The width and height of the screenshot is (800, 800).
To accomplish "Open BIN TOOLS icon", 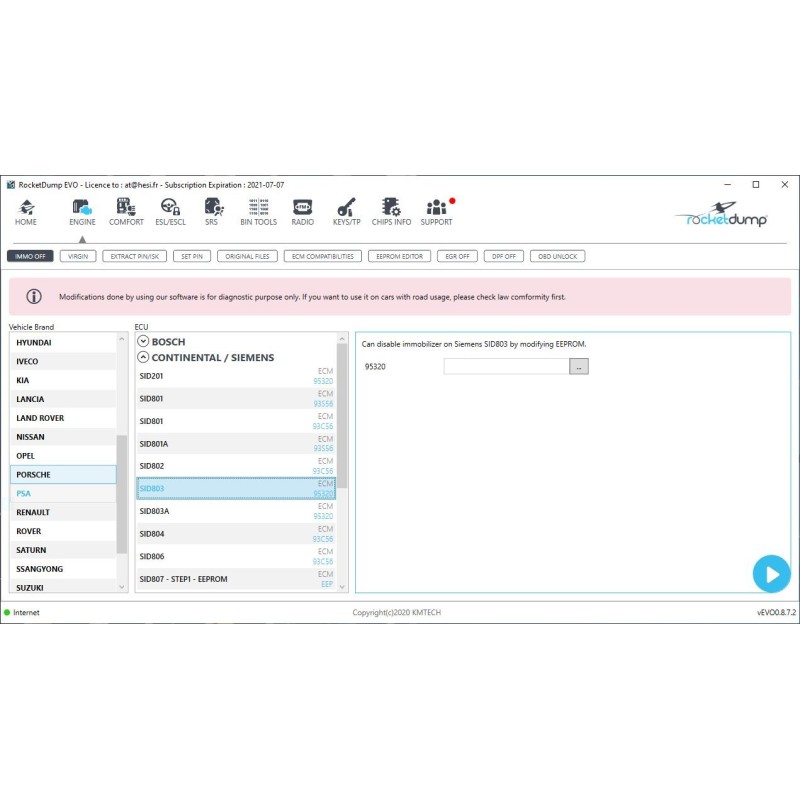I will (x=258, y=208).
